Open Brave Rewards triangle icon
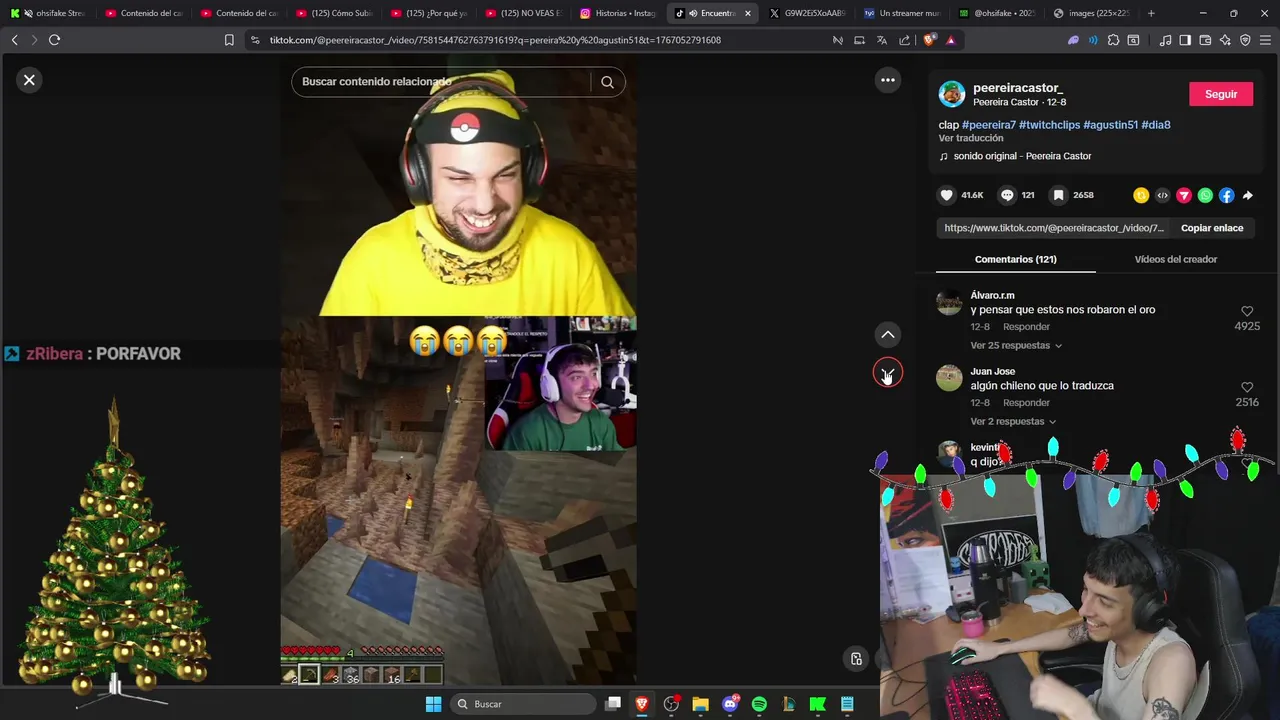 [x=950, y=40]
